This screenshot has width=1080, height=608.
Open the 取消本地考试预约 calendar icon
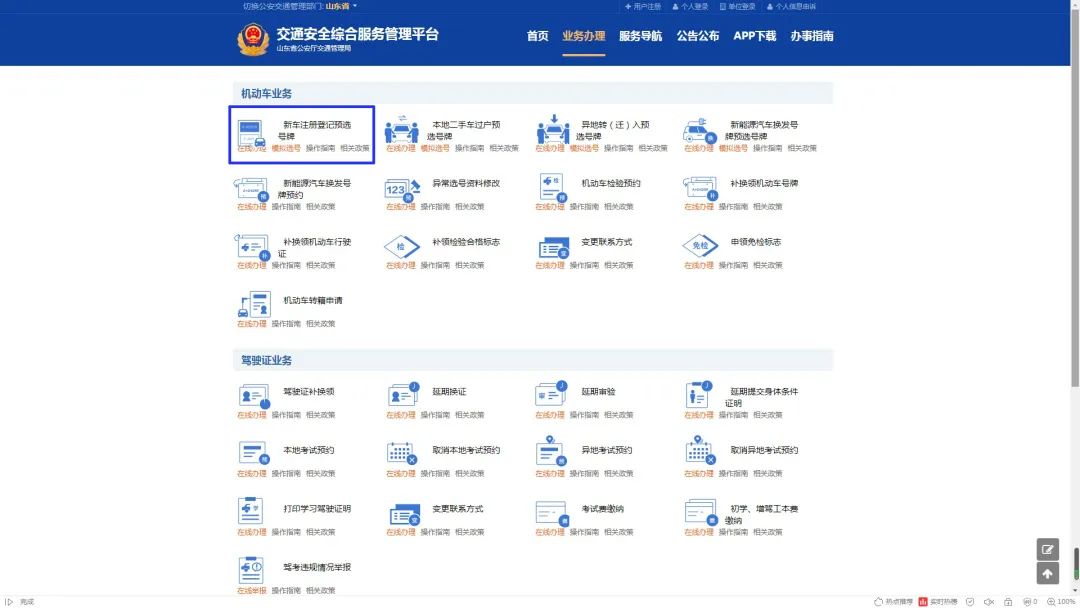pos(402,453)
